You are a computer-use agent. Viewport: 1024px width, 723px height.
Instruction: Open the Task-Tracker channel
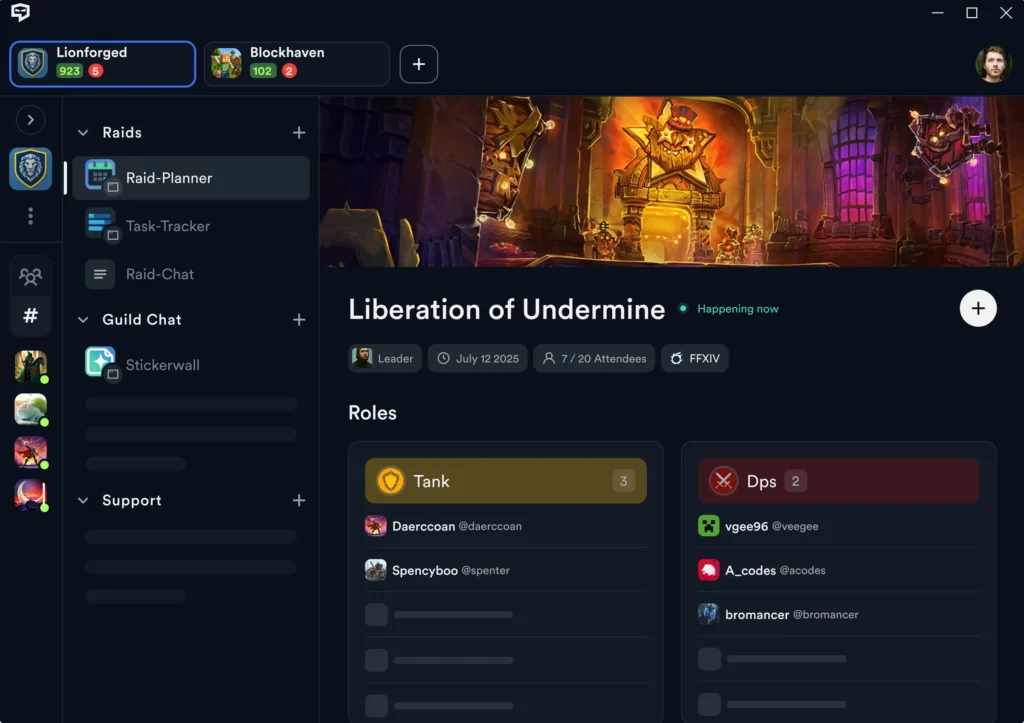click(191, 226)
